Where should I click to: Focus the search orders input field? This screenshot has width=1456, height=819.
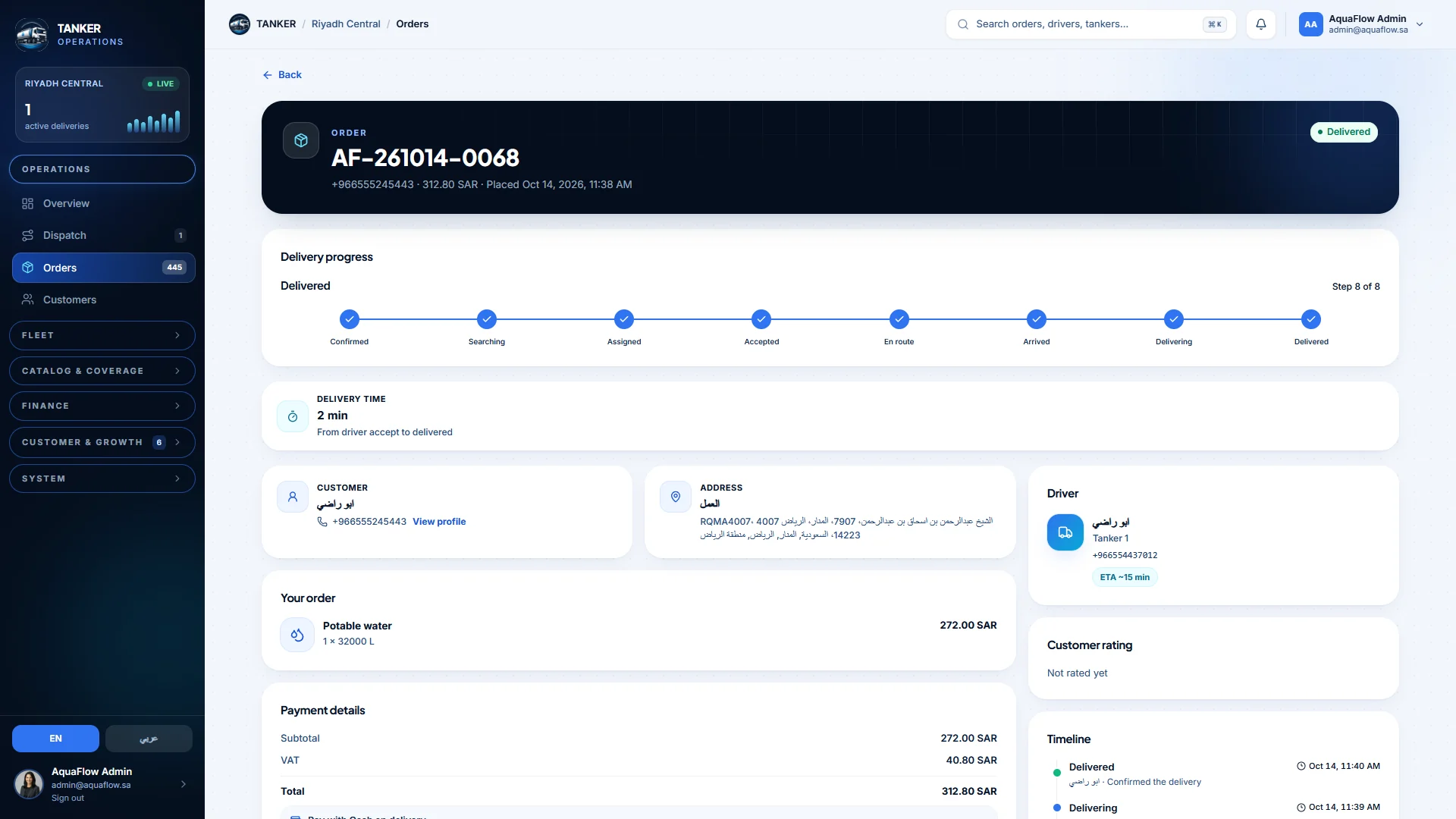point(1090,24)
